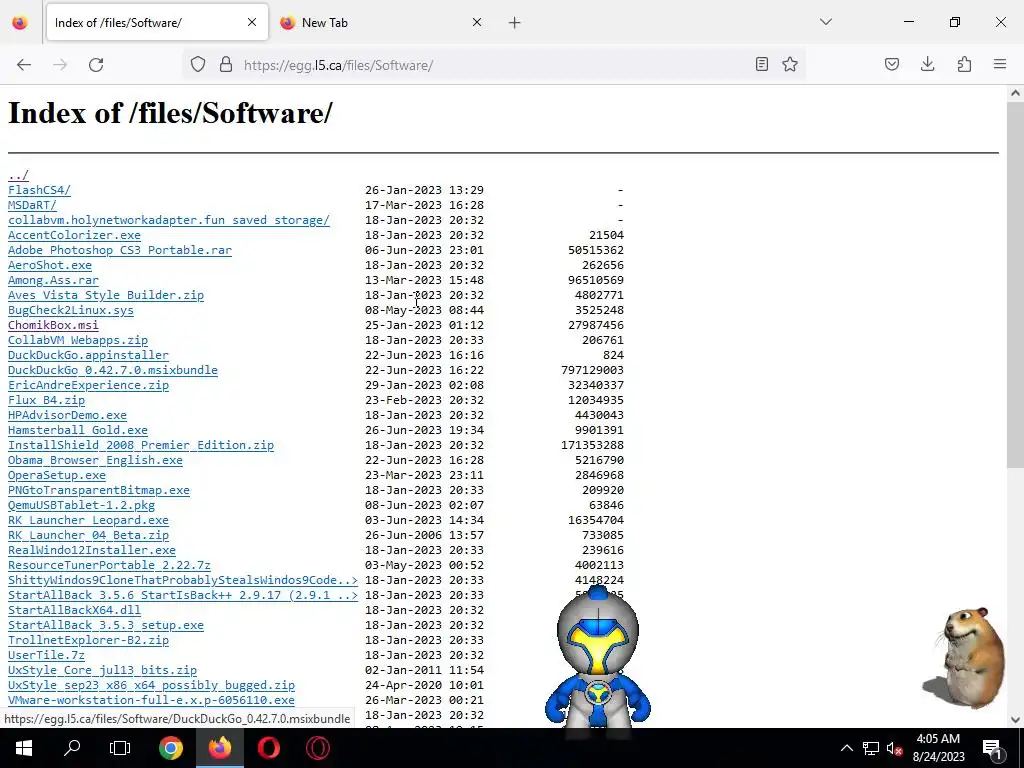Toggle reader view icon in address bar

pos(761,64)
